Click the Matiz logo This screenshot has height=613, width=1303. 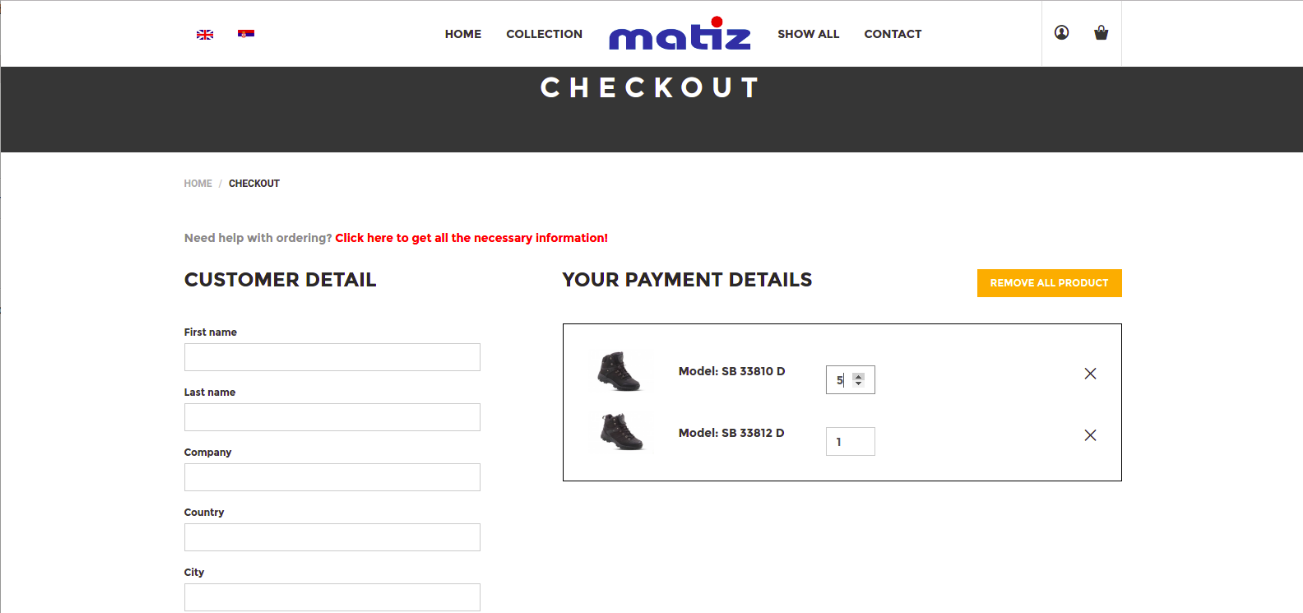coord(679,36)
